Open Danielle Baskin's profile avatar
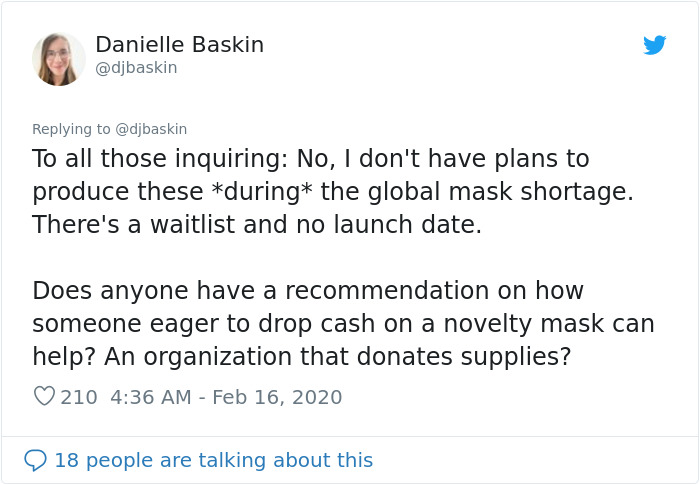Screen dimensions: 700x485 tap(58, 59)
